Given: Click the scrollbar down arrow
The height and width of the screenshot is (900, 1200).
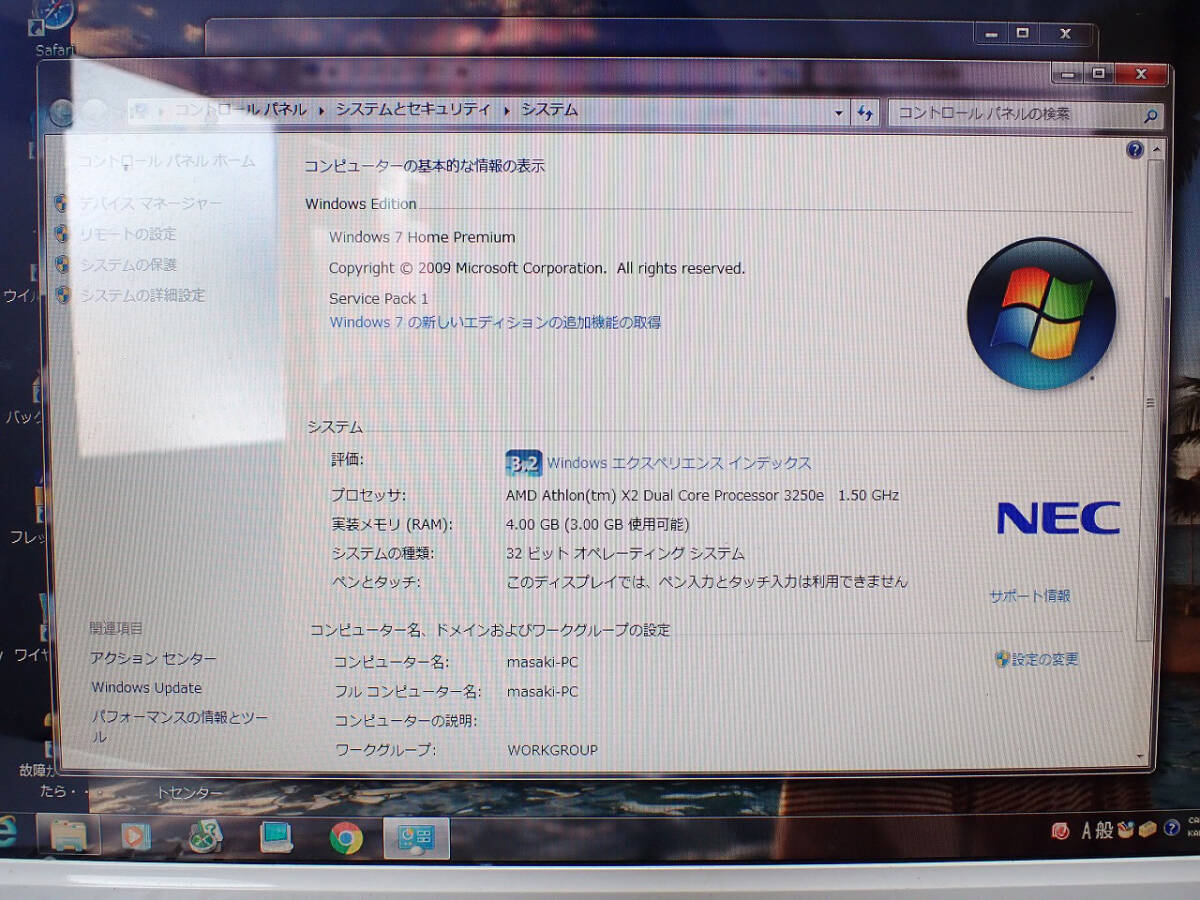Looking at the screenshot, I should 1142,757.
